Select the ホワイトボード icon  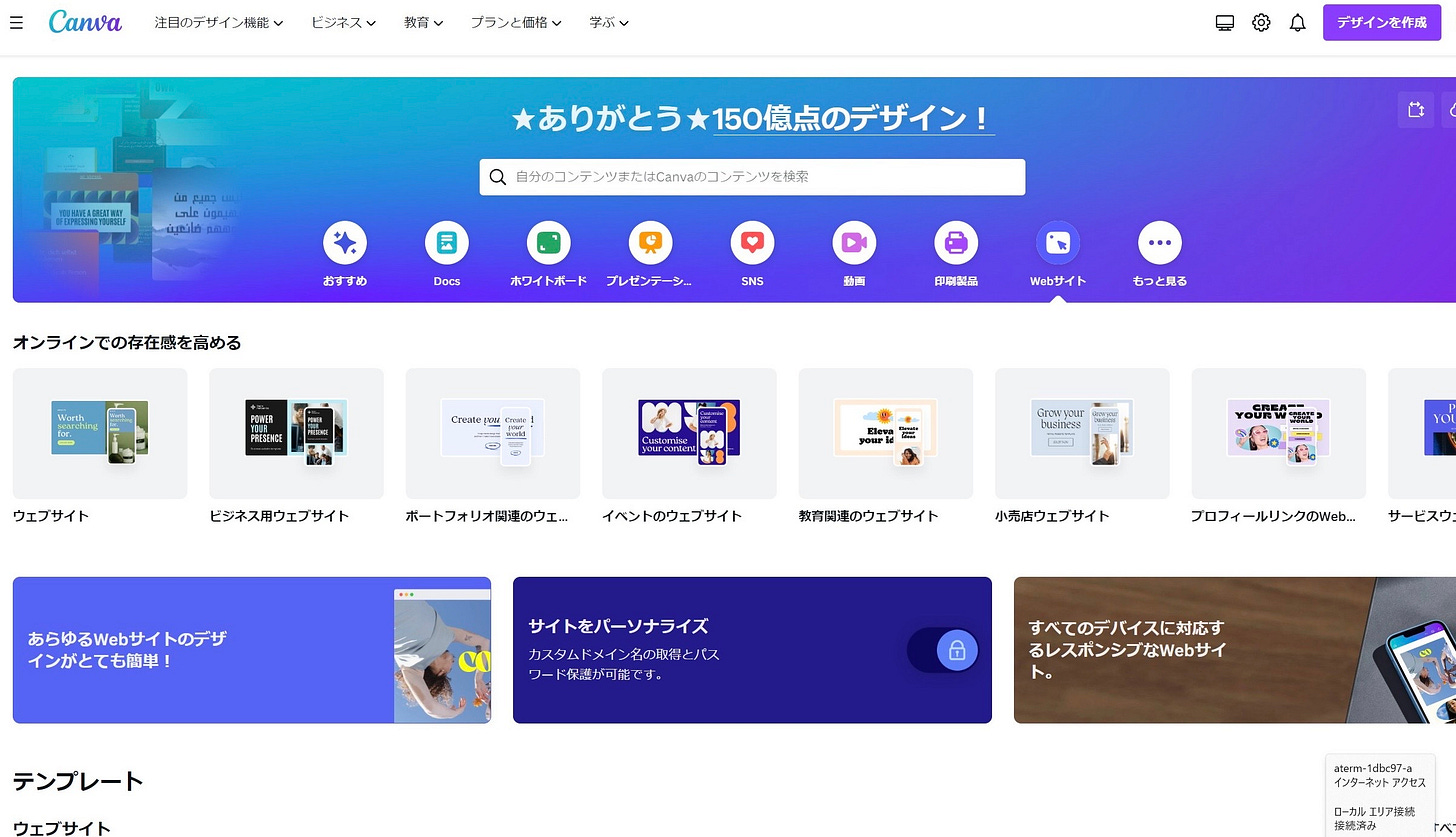pyautogui.click(x=549, y=242)
